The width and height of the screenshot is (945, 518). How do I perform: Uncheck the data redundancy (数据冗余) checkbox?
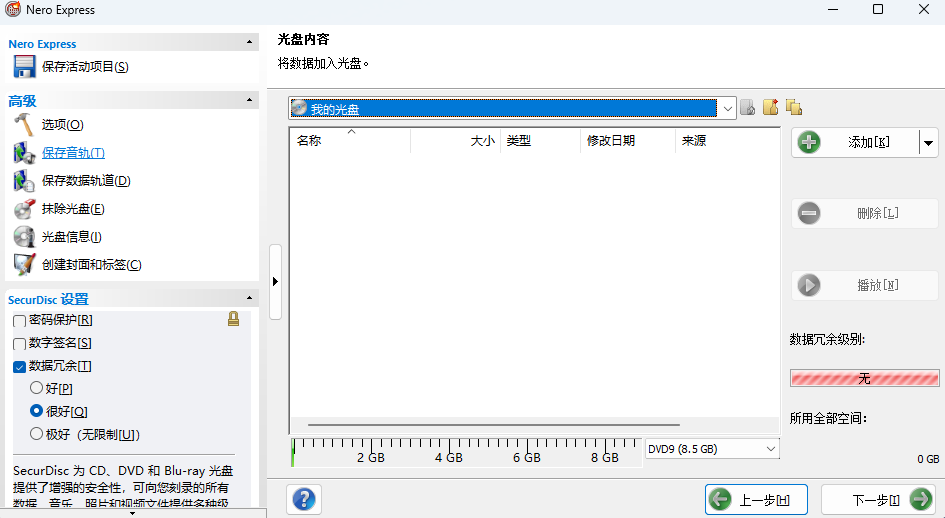[19, 367]
